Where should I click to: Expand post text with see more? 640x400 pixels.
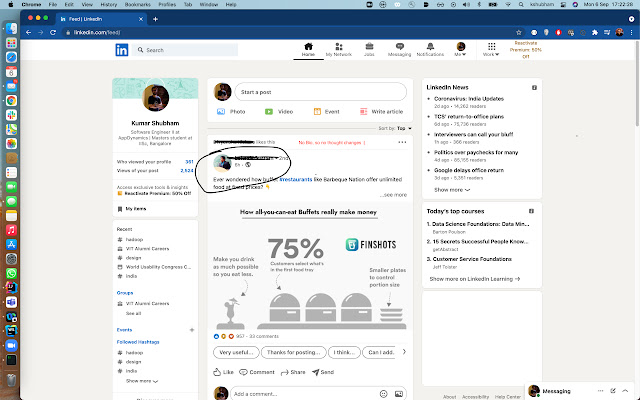(393, 195)
